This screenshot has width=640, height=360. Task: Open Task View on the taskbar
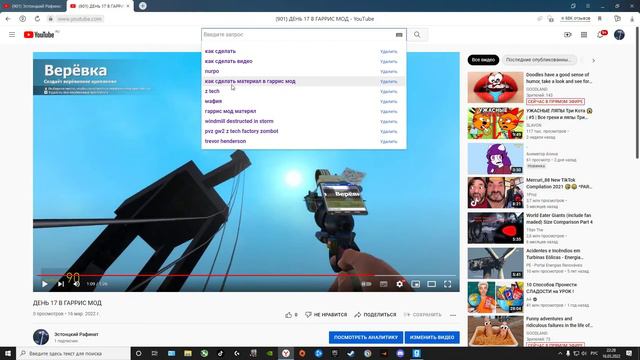(x=155, y=353)
